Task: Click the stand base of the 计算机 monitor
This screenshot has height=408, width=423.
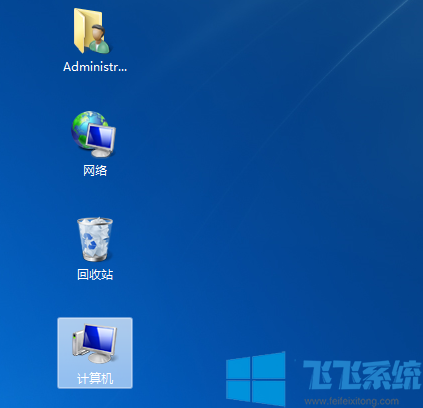Action: 99,358
